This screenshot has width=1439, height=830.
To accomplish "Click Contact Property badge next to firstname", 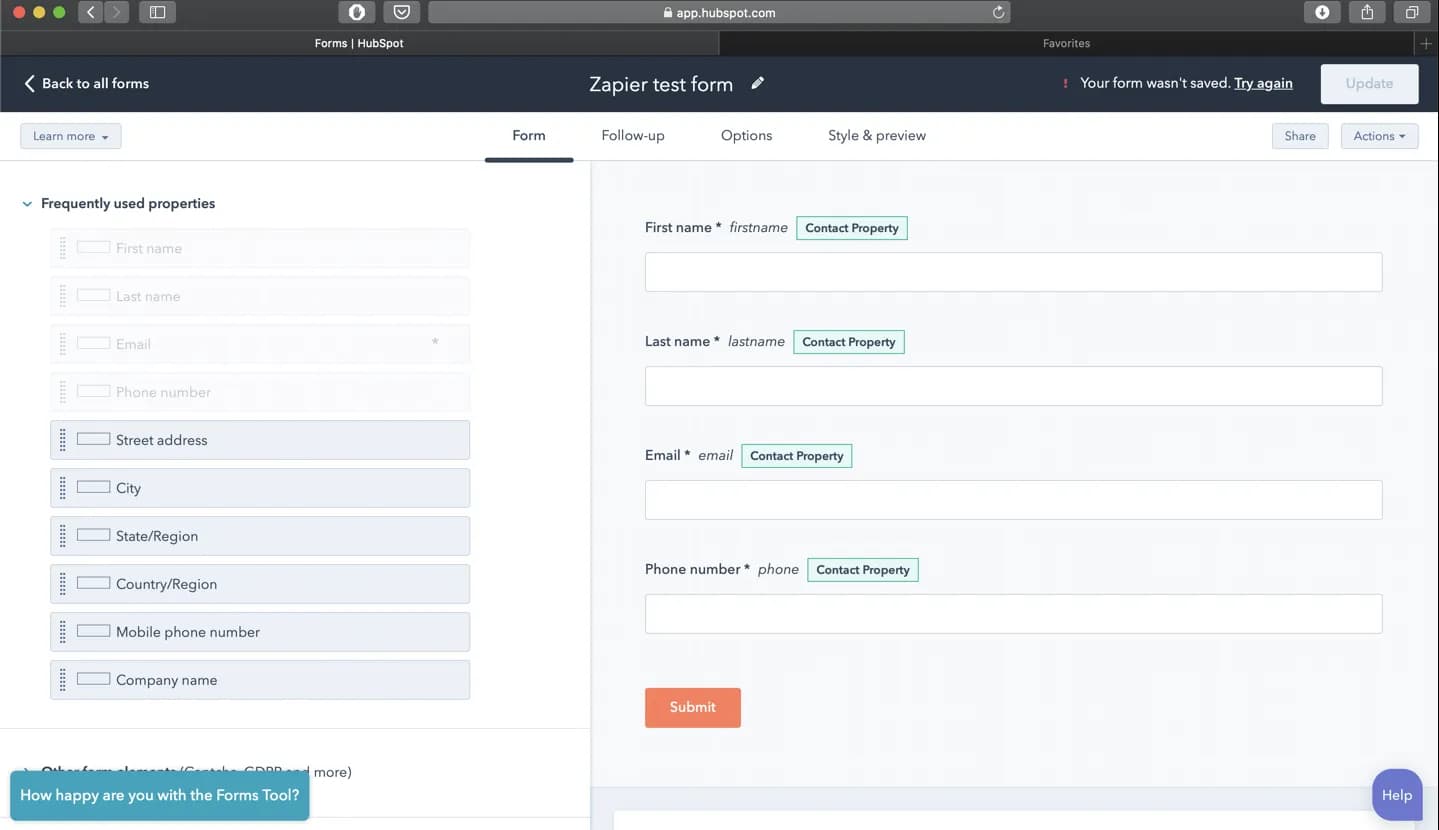I will click(852, 228).
